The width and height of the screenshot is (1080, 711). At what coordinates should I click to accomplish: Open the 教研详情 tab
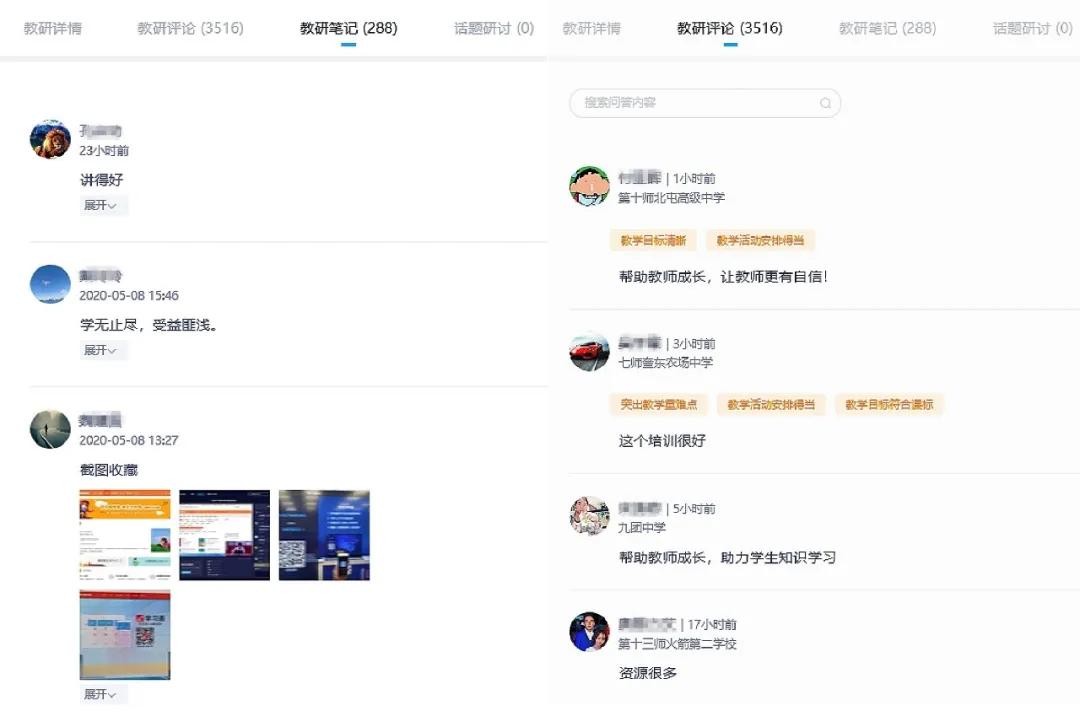pos(52,29)
